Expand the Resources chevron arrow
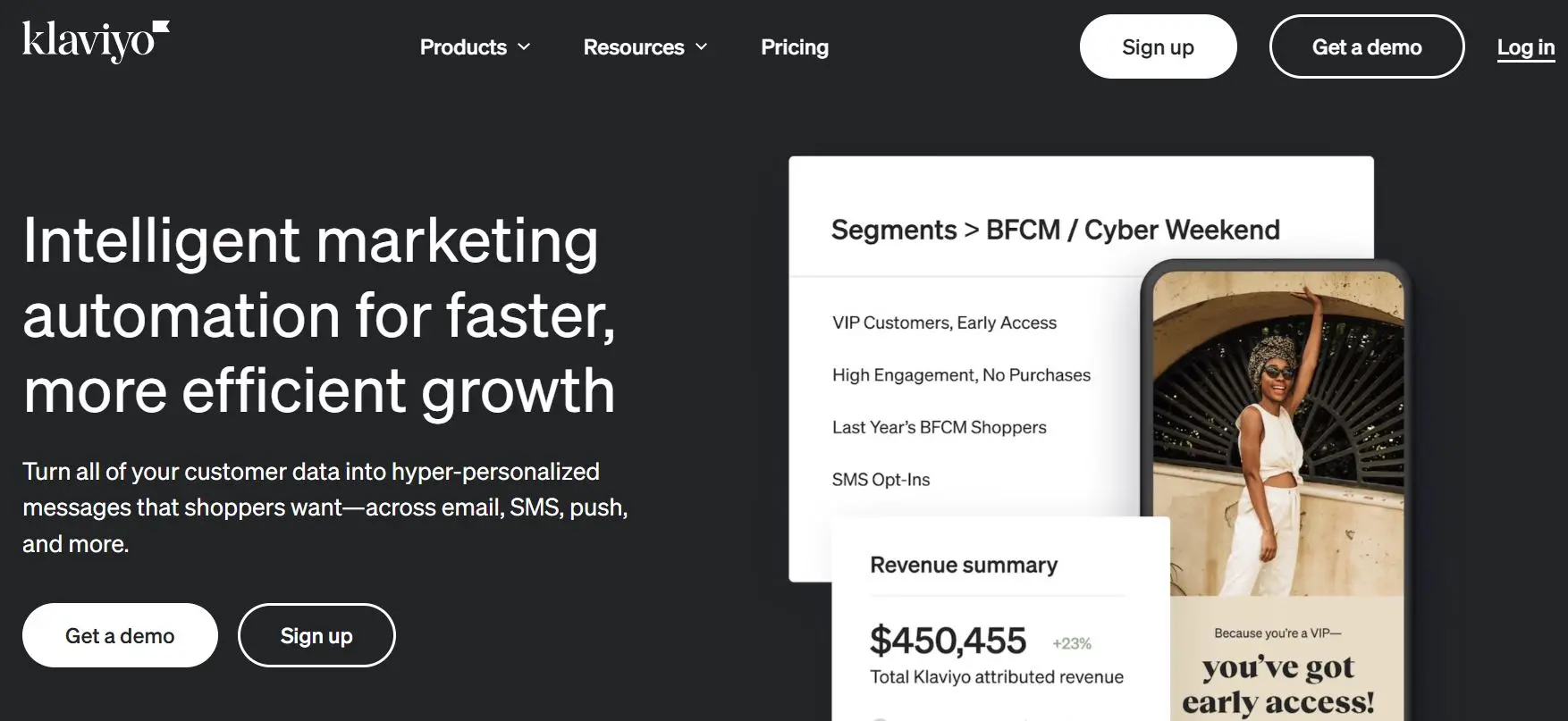The width and height of the screenshot is (1568, 721). pos(701,46)
